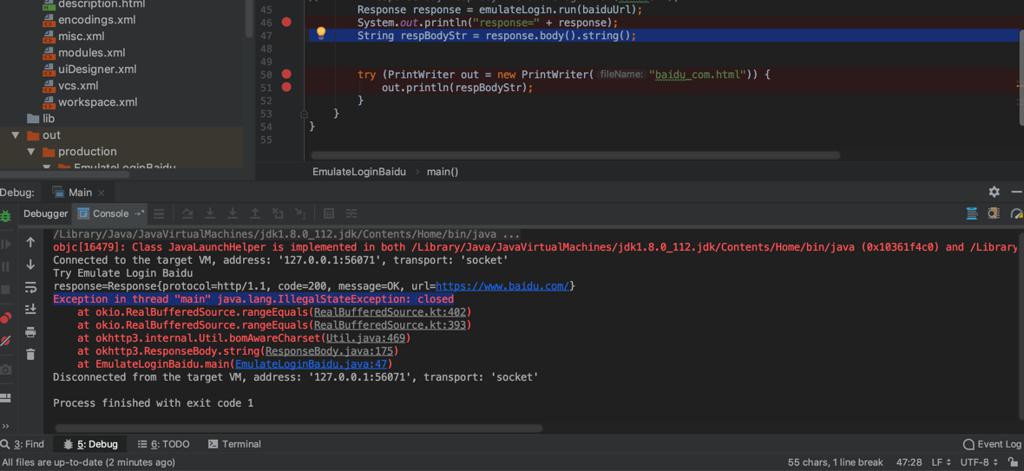The height and width of the screenshot is (471, 1024).
Task: Open view breakpoints red circles icon
Action: 5,318
